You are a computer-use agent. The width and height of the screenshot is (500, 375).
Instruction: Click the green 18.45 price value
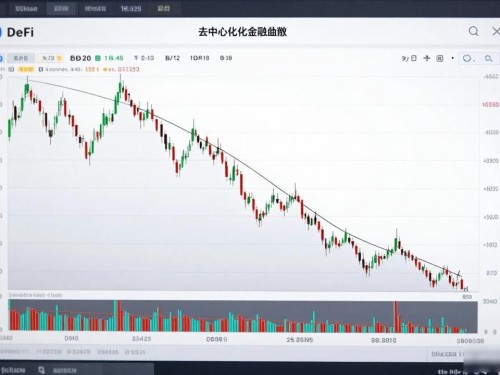tap(114, 58)
